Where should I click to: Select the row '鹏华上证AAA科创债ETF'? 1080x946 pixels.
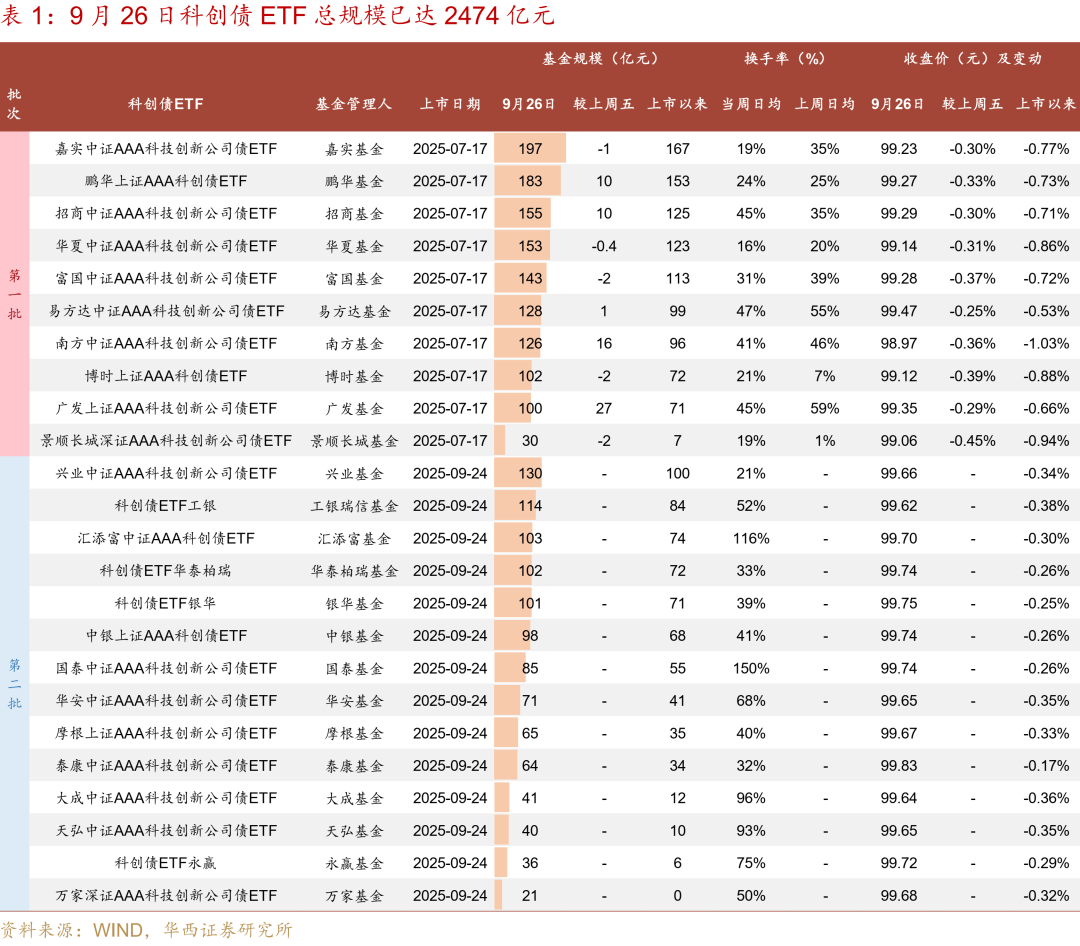[x=554, y=181]
